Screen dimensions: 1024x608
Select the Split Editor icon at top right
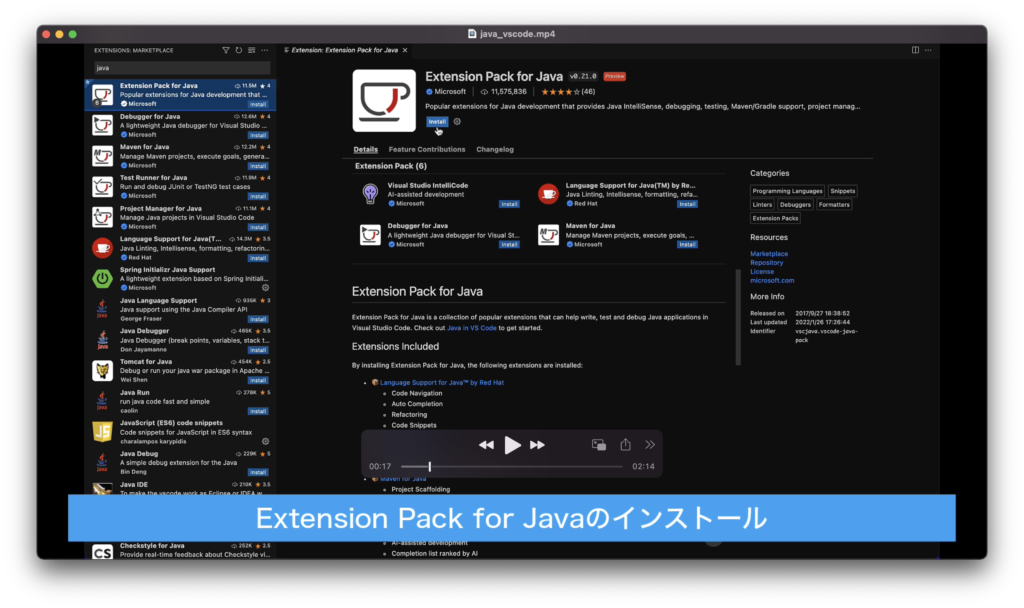(x=913, y=49)
